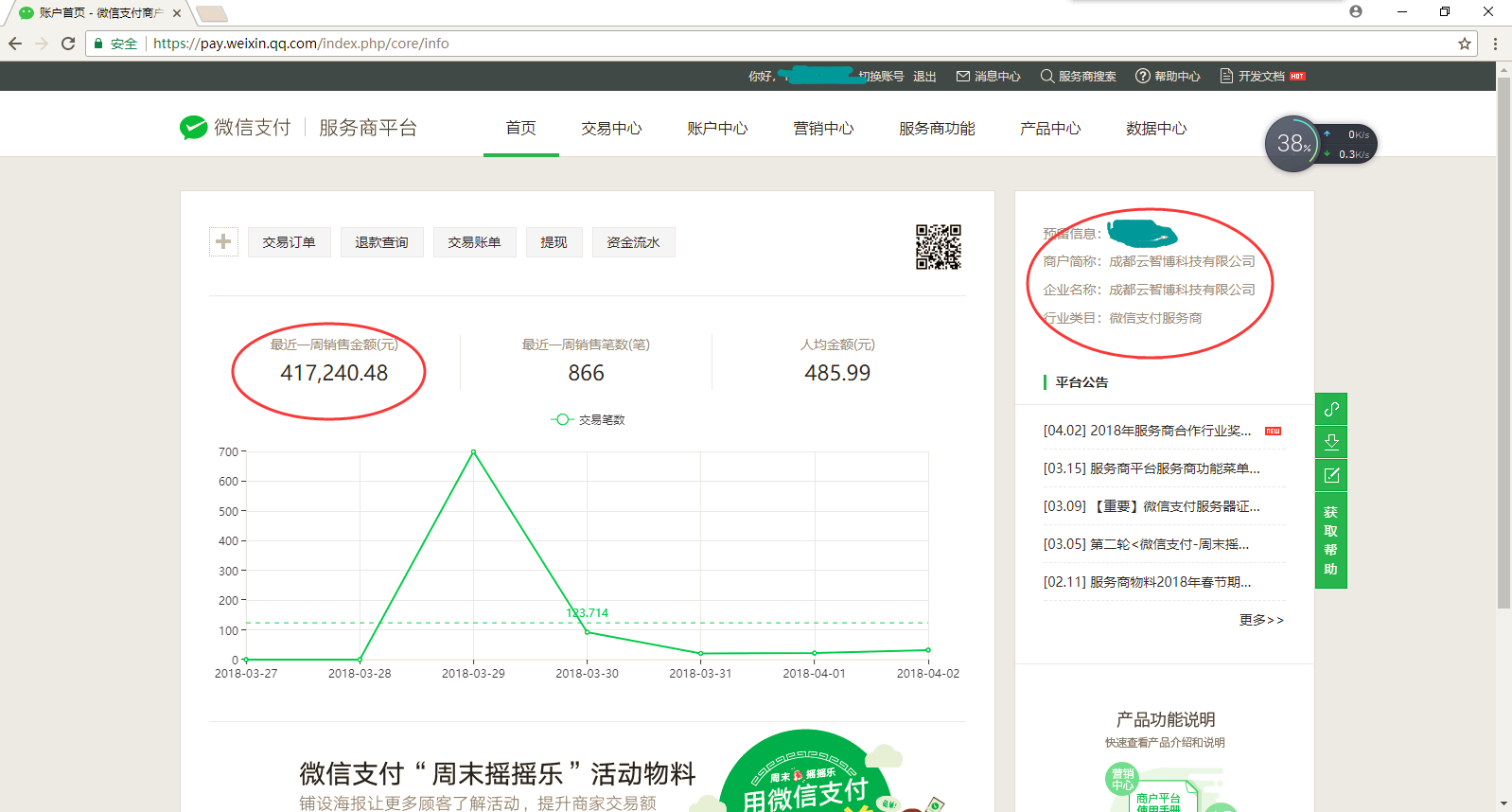Viewport: 1512px width, 812px height.
Task: Click the address bar URL field
Action: coord(781,44)
